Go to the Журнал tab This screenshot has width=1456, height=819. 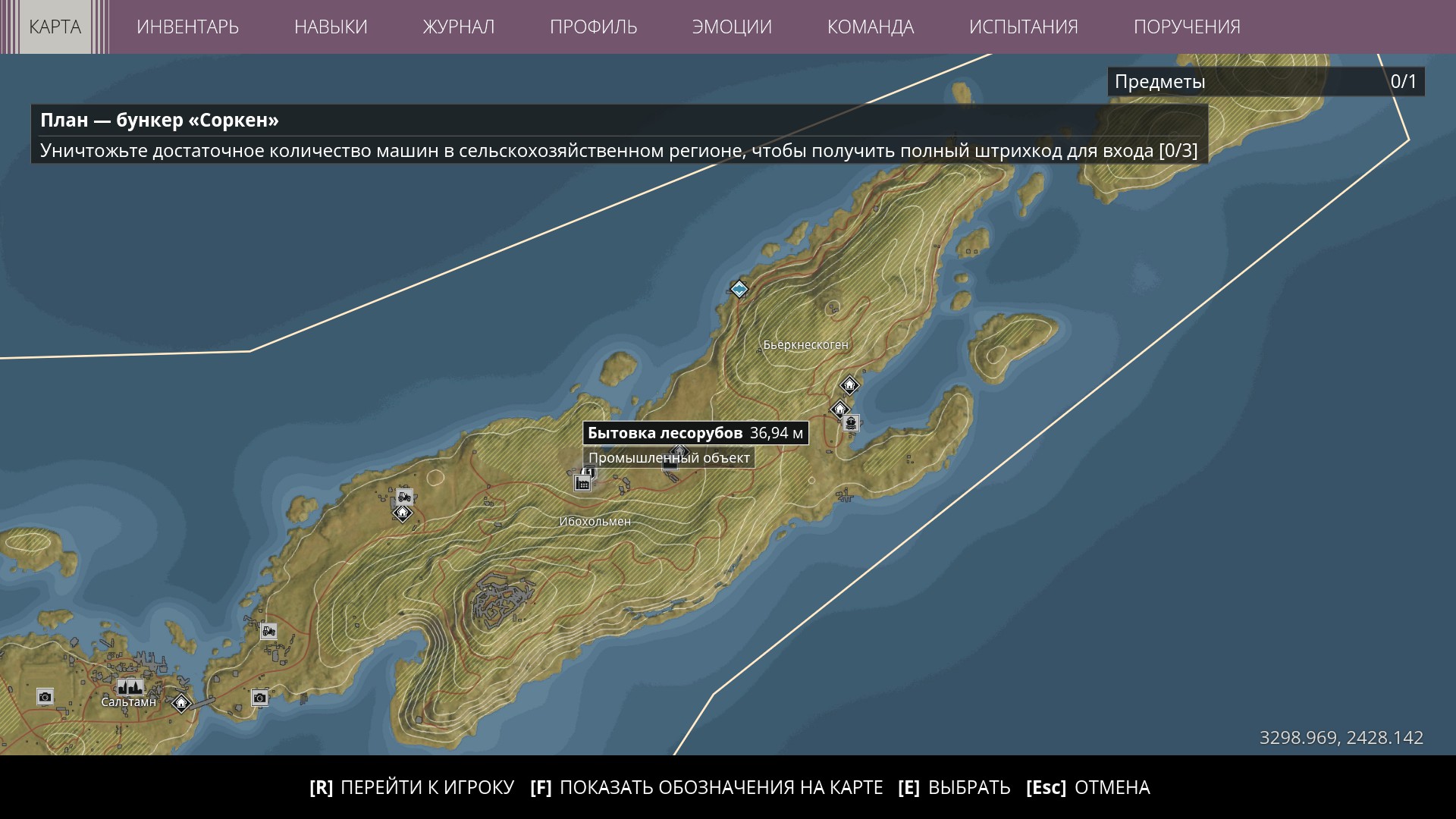[x=459, y=27]
